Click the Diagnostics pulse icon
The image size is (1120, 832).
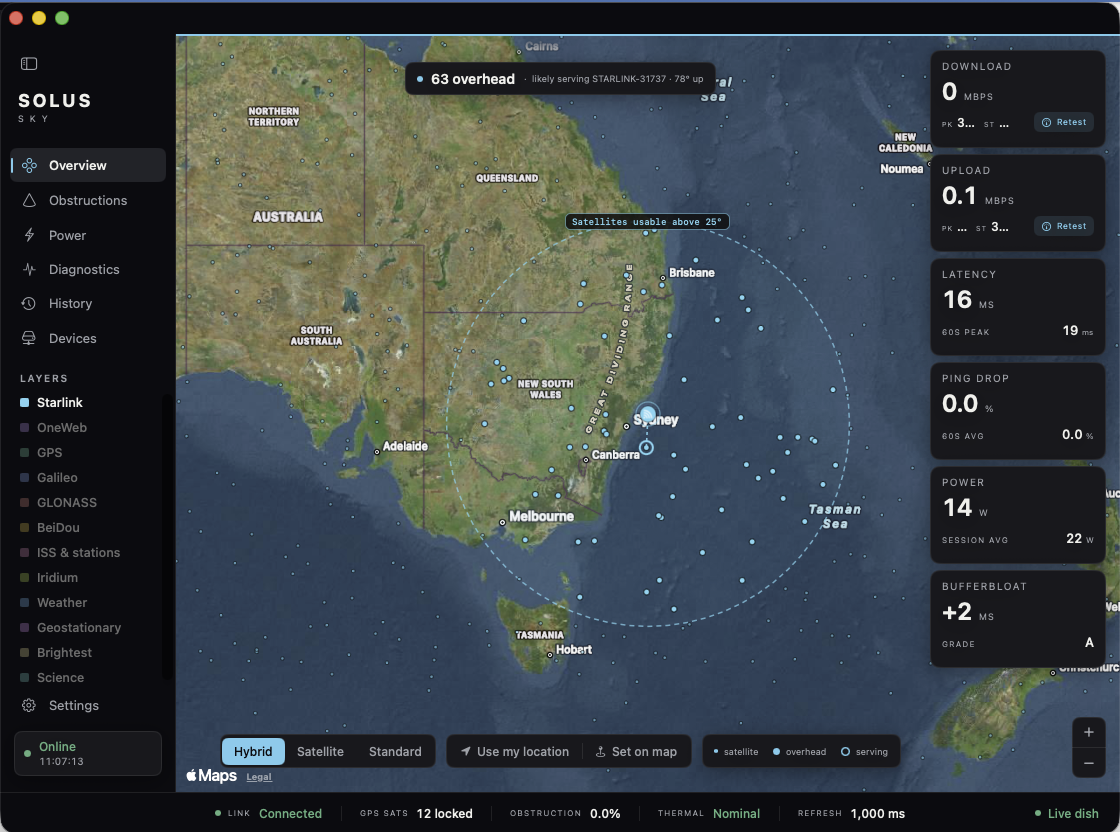point(29,269)
